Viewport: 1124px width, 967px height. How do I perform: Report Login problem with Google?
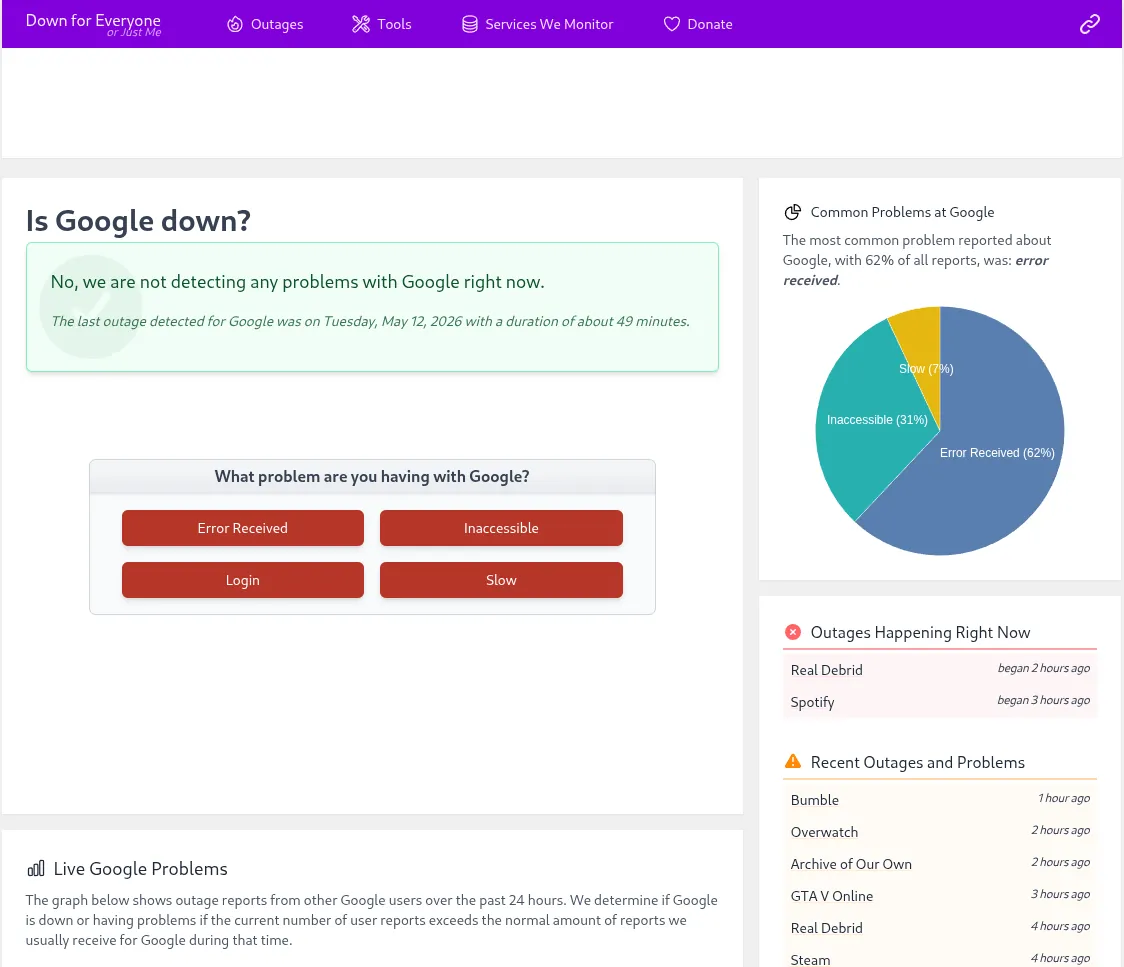pyautogui.click(x=243, y=580)
